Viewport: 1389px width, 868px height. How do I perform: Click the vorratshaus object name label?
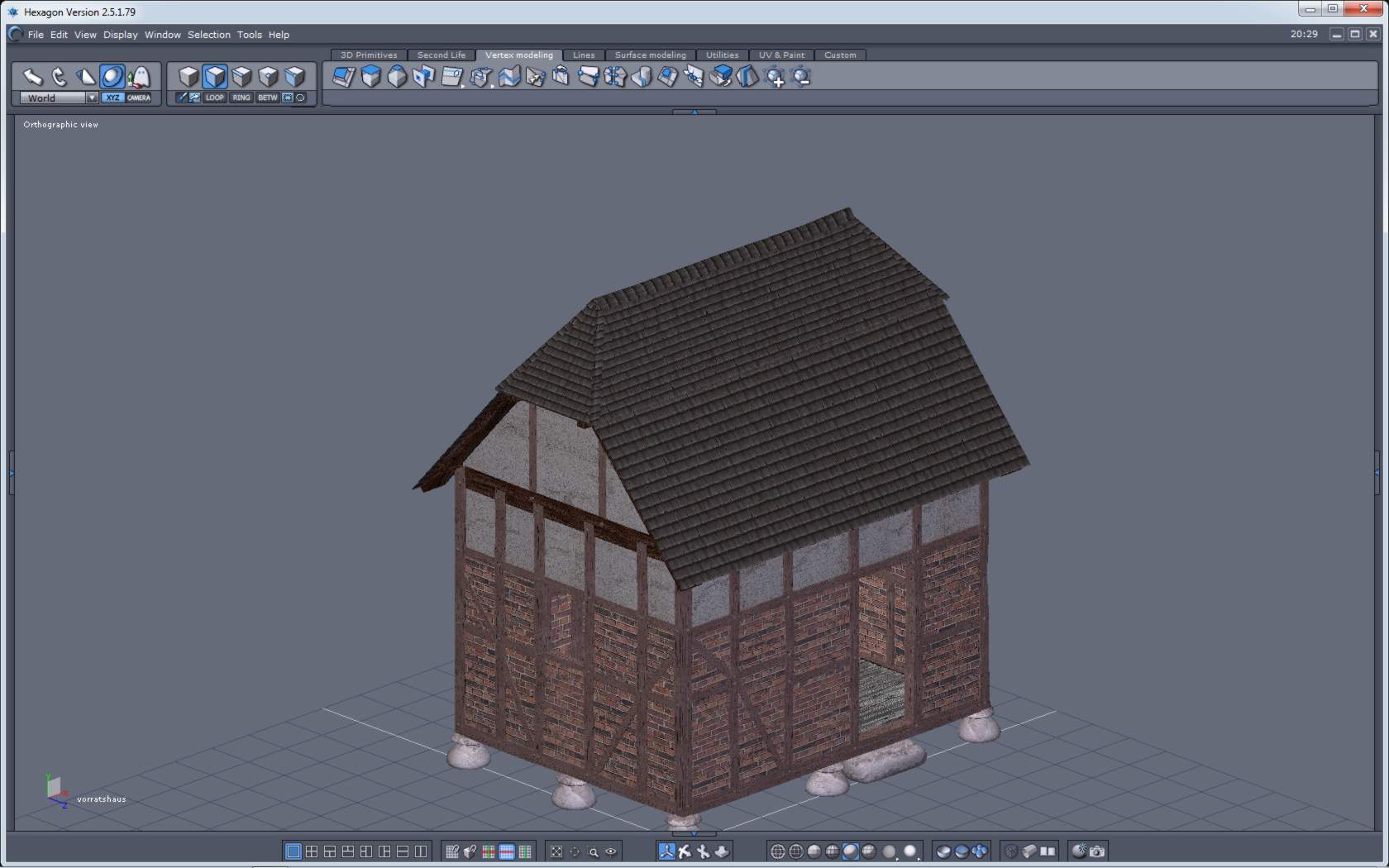click(x=102, y=799)
